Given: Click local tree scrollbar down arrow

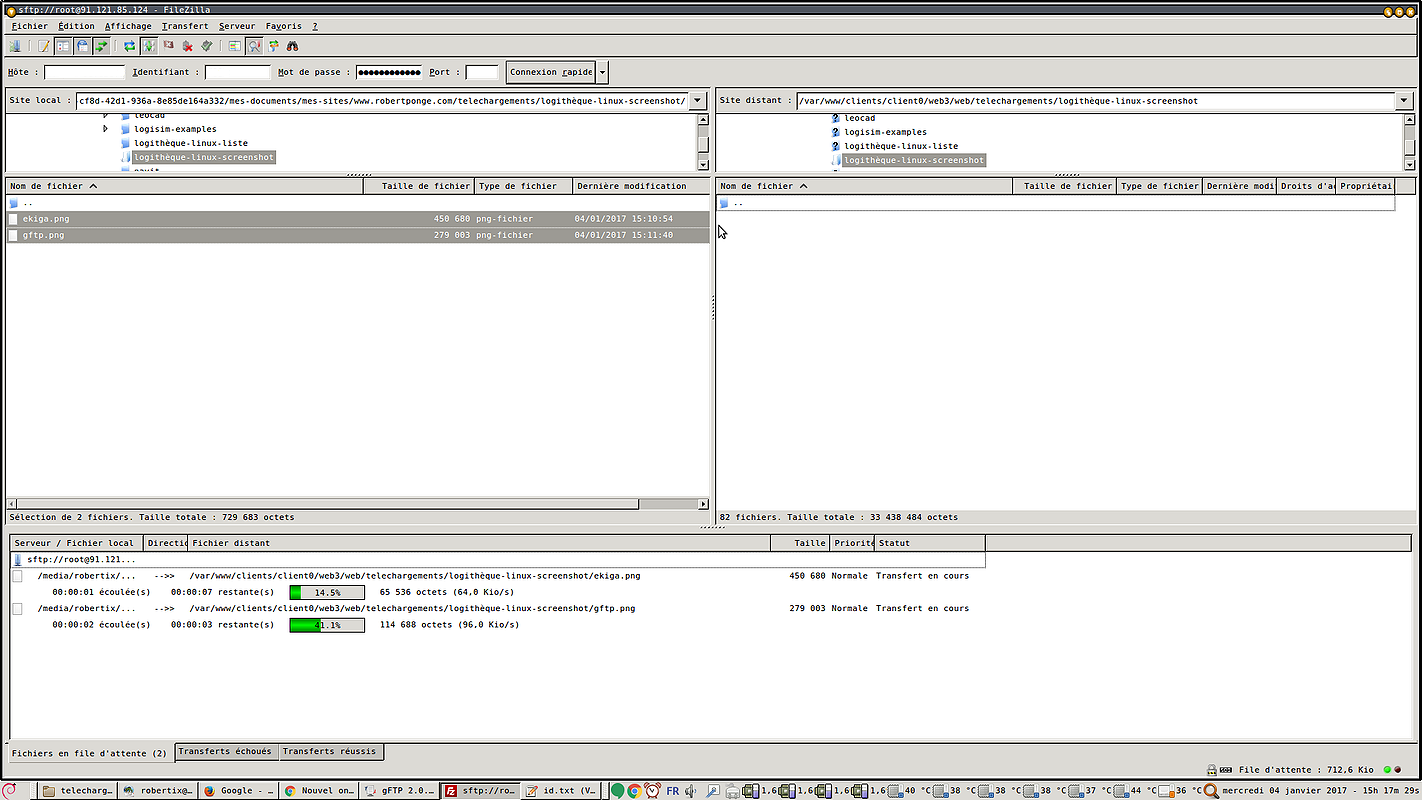Looking at the screenshot, I should click(x=703, y=165).
